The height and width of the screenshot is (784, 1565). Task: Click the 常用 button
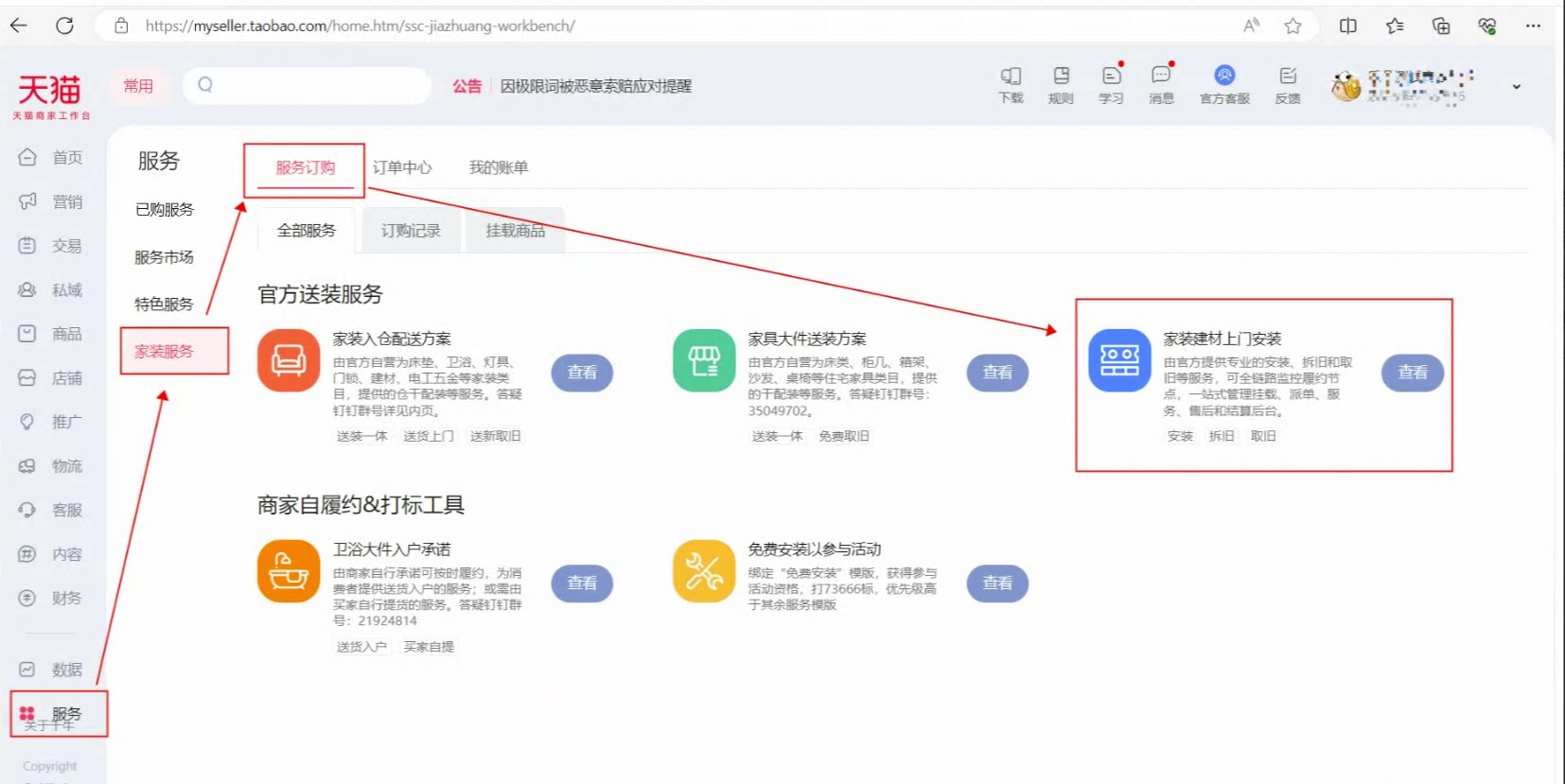tap(138, 86)
